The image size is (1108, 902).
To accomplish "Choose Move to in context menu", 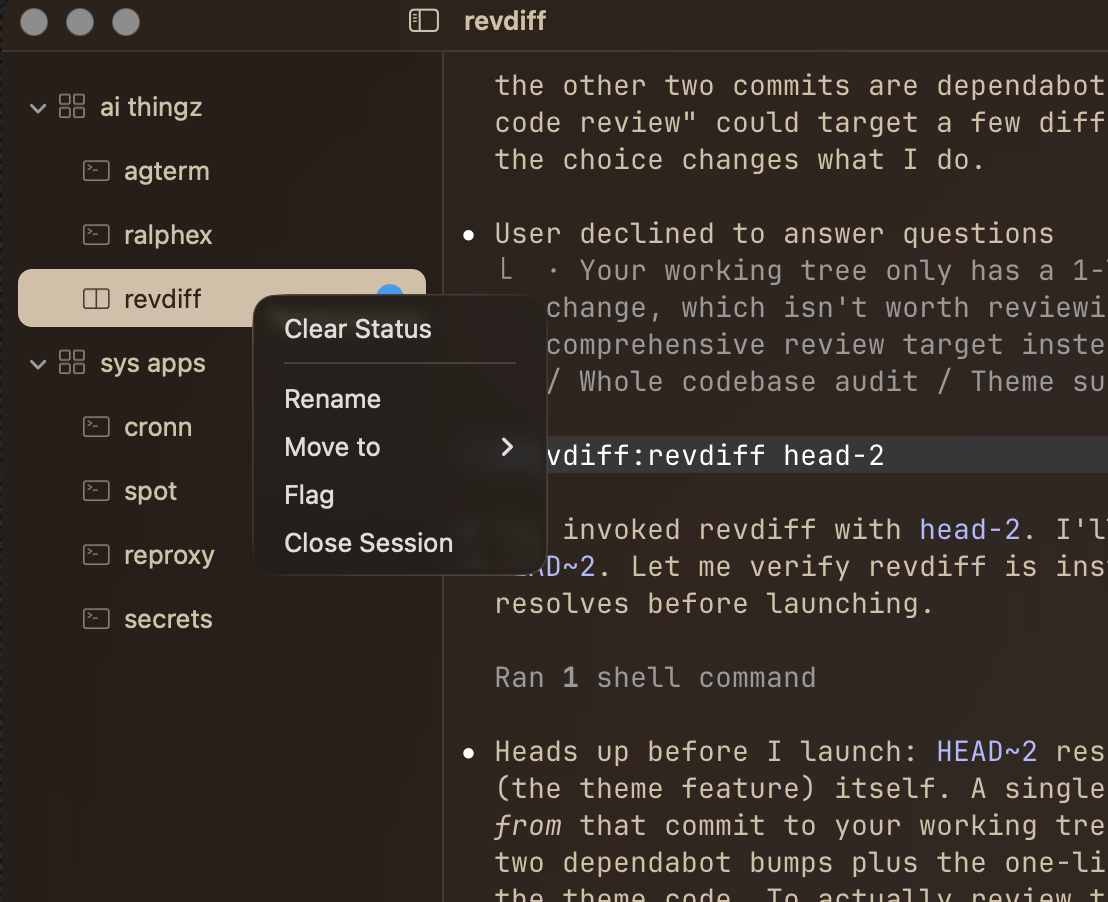I will coord(400,447).
